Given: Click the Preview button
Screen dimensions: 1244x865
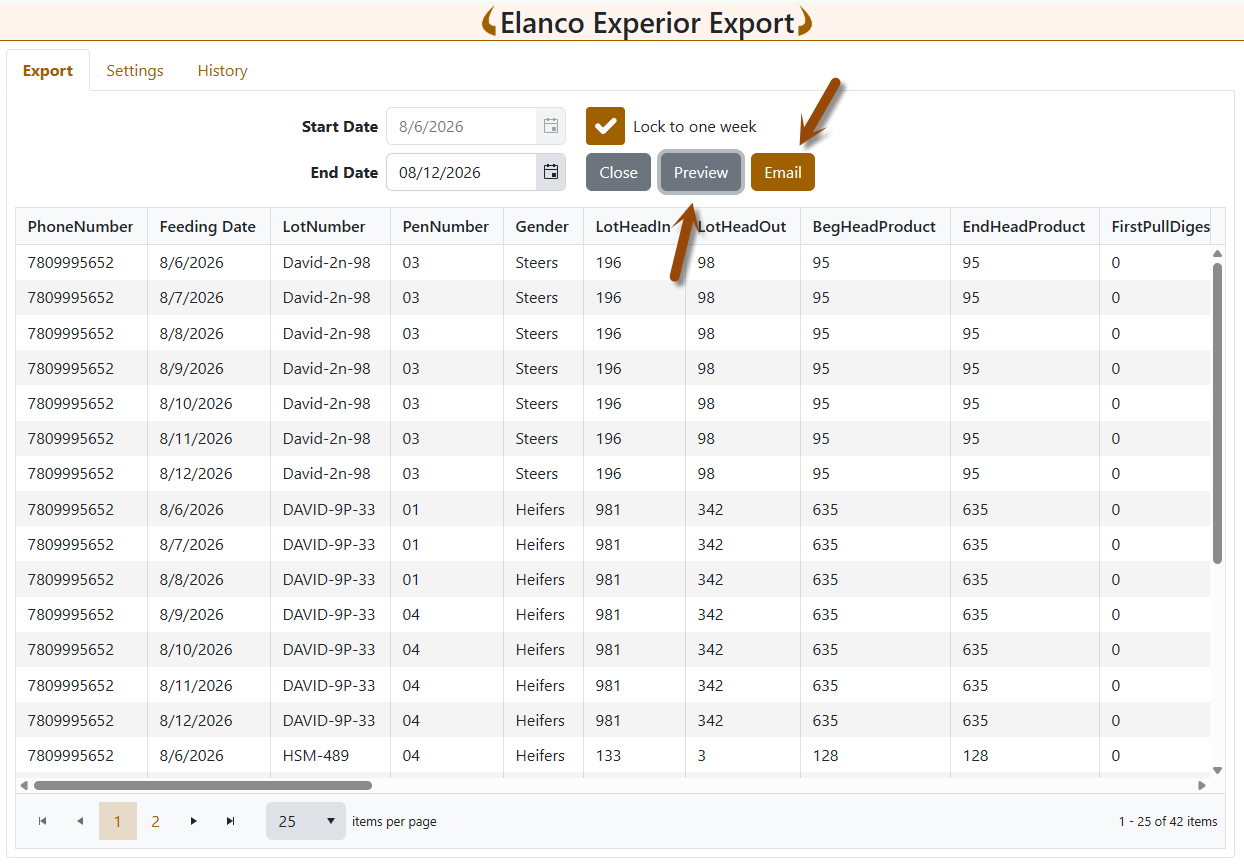Looking at the screenshot, I should (x=701, y=172).
